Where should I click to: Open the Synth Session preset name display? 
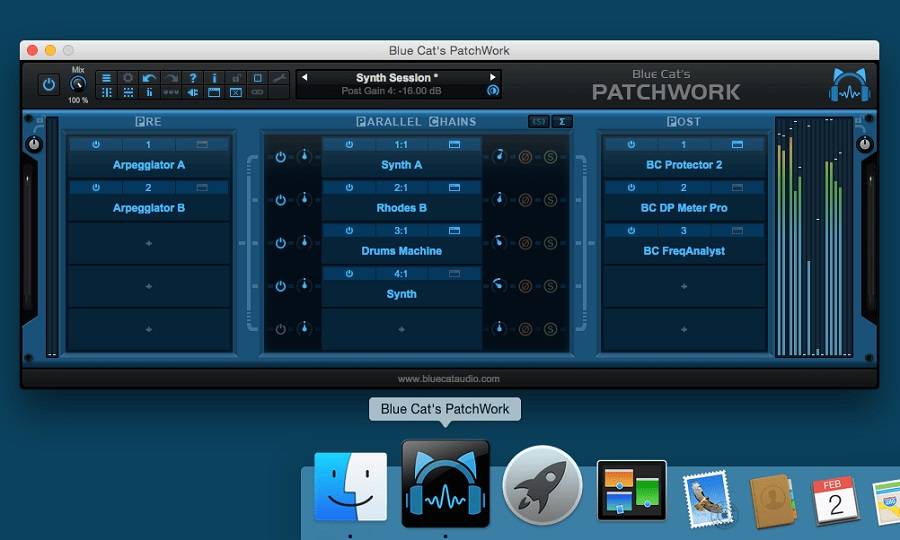tap(397, 78)
